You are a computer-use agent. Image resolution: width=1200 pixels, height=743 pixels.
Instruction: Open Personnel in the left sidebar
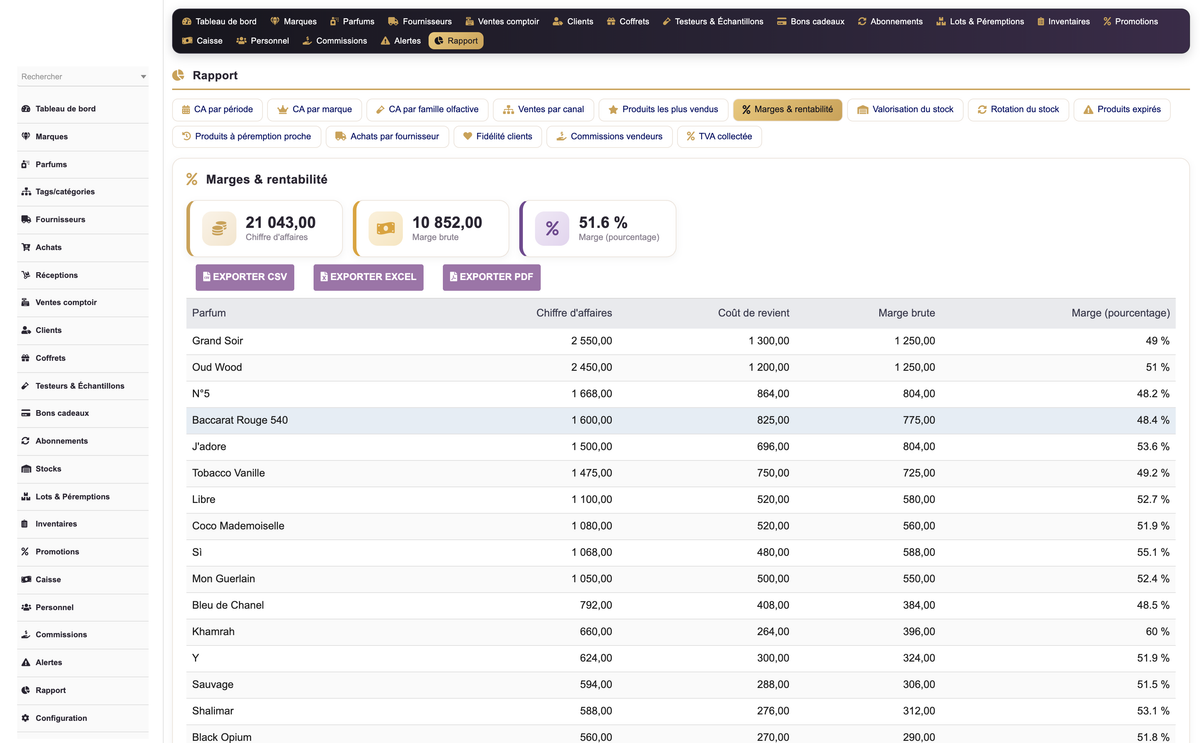[x=82, y=607]
